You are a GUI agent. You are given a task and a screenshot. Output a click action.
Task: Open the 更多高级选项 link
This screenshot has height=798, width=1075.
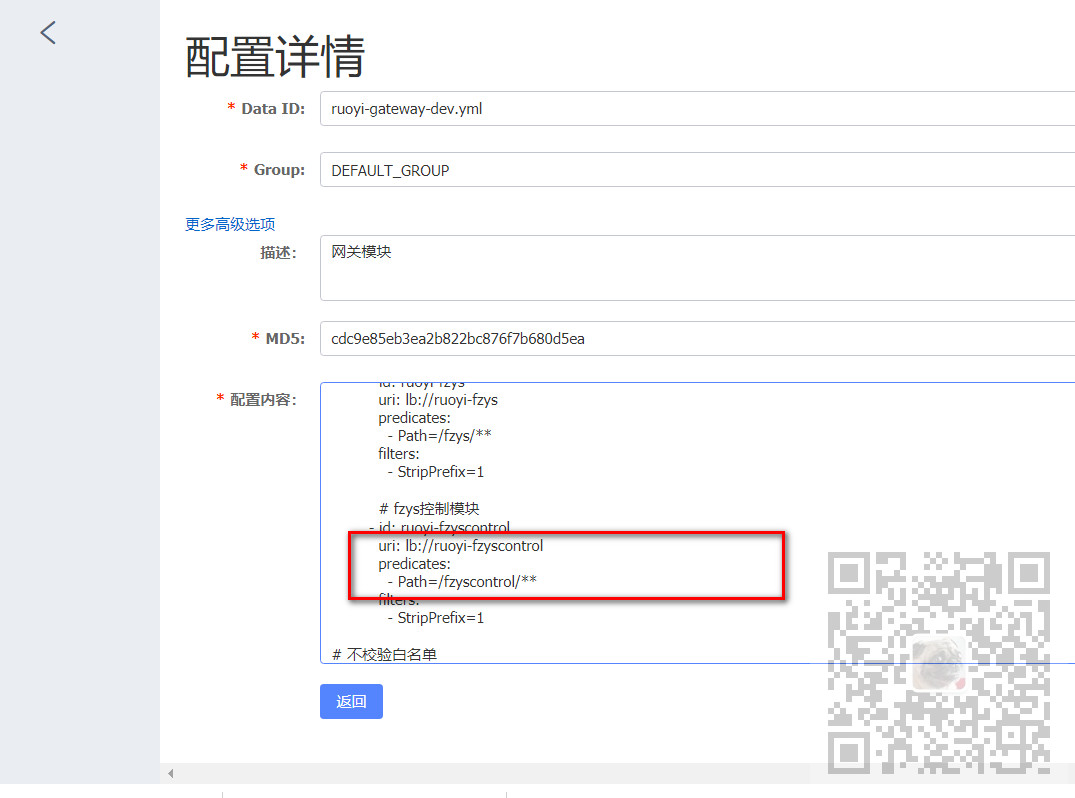tap(230, 224)
